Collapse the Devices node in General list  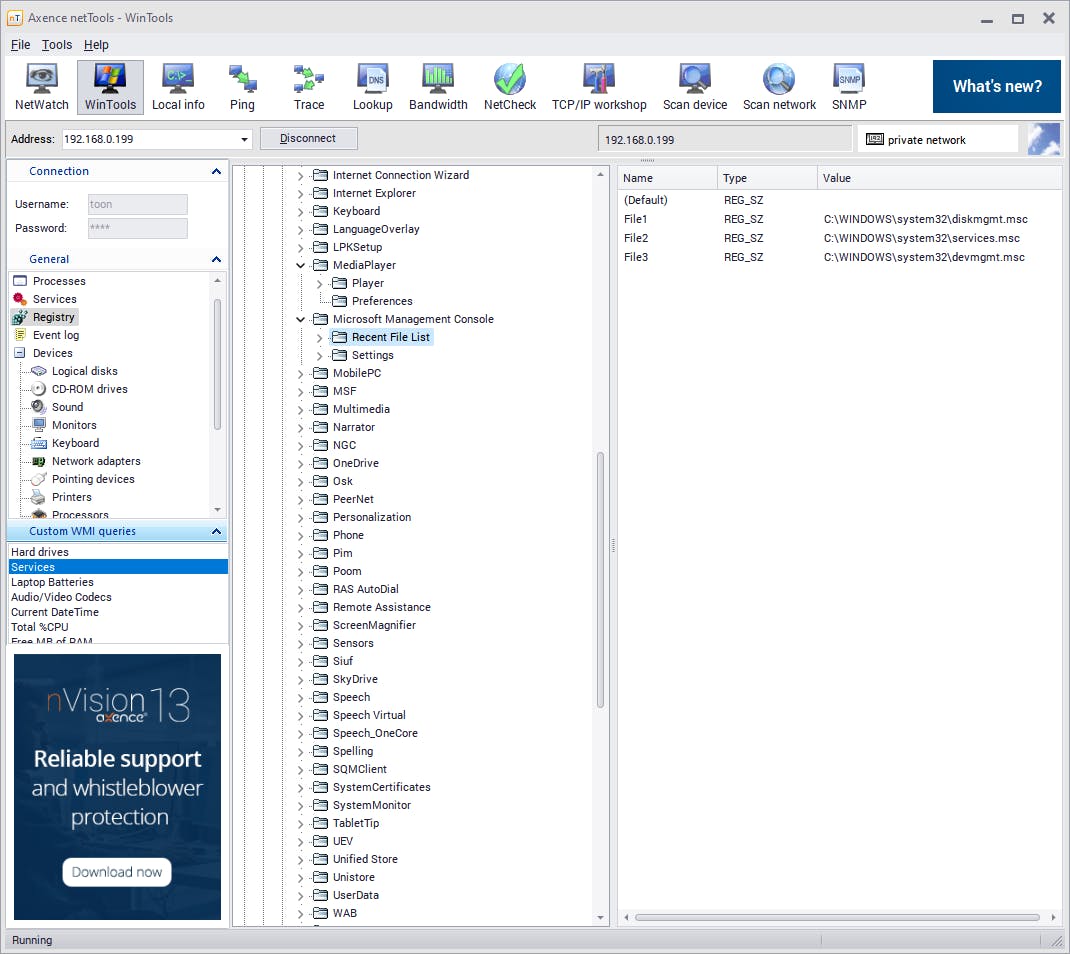20,353
